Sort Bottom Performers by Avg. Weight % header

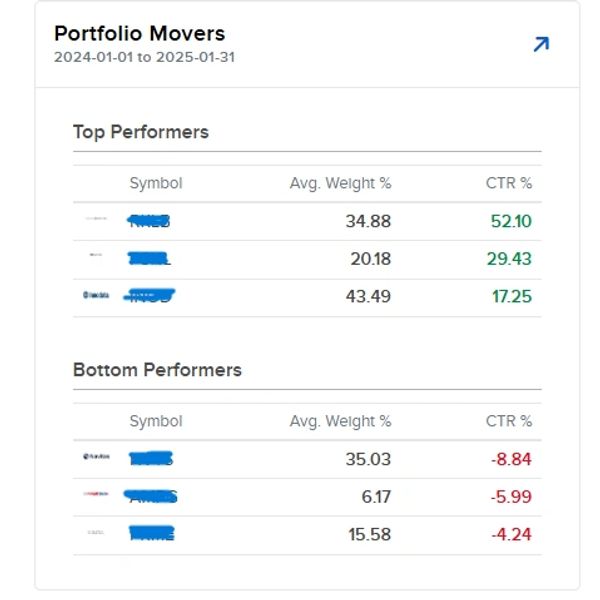340,421
